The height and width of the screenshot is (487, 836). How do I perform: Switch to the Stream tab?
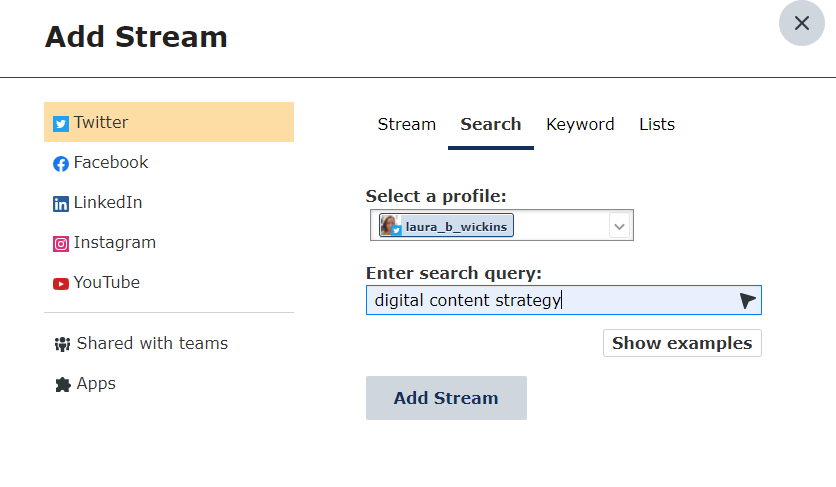[x=407, y=124]
